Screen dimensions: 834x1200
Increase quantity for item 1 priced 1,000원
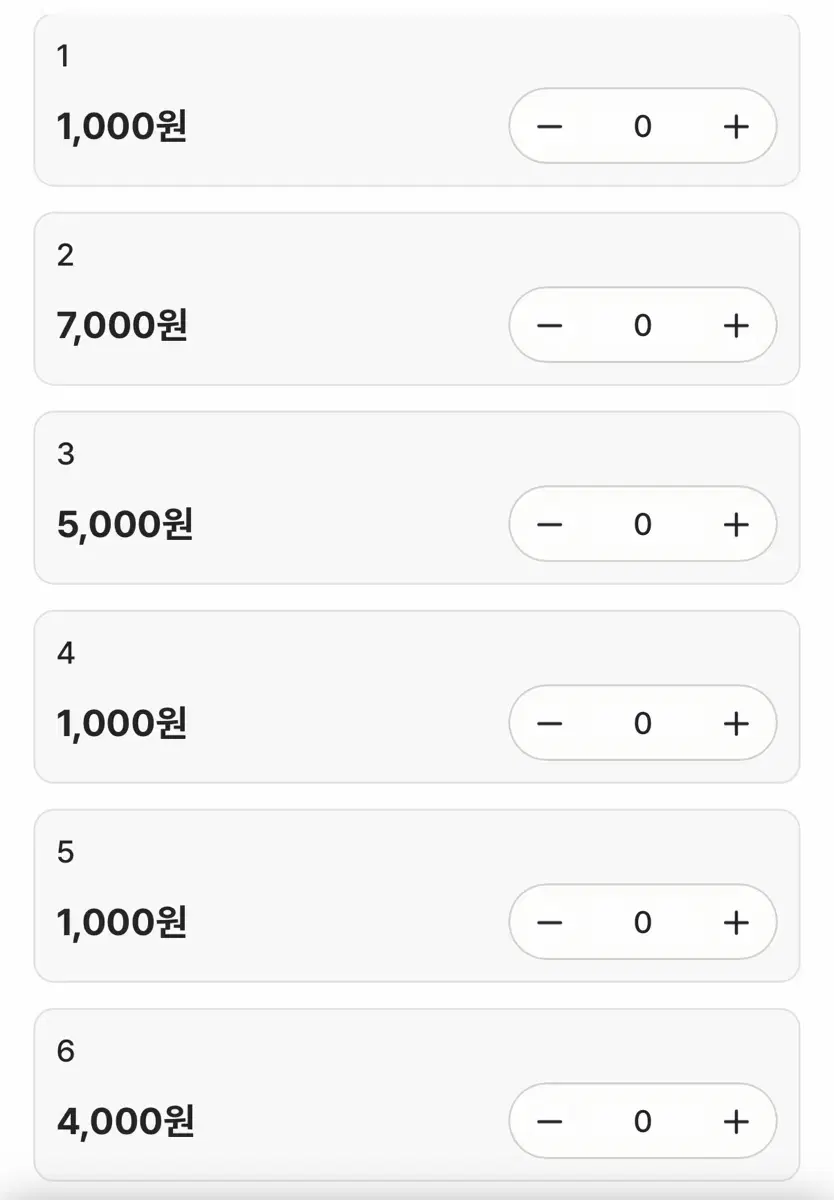(x=736, y=126)
